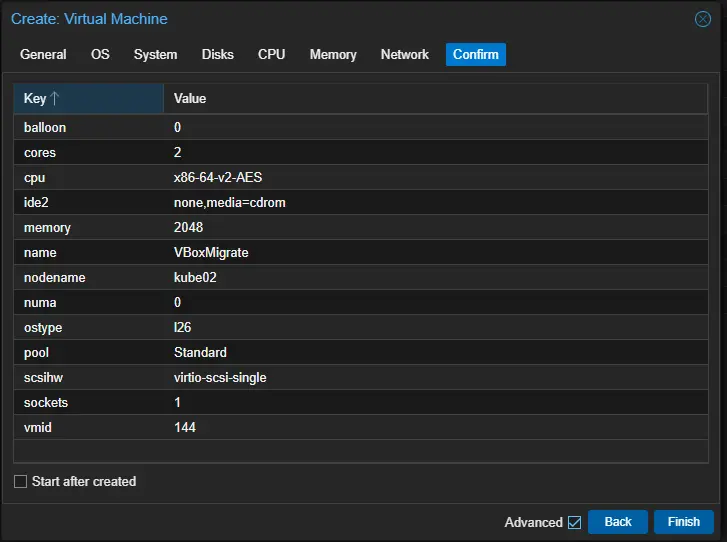Toggle the Start after created checkbox
This screenshot has width=727, height=542.
pos(21,482)
